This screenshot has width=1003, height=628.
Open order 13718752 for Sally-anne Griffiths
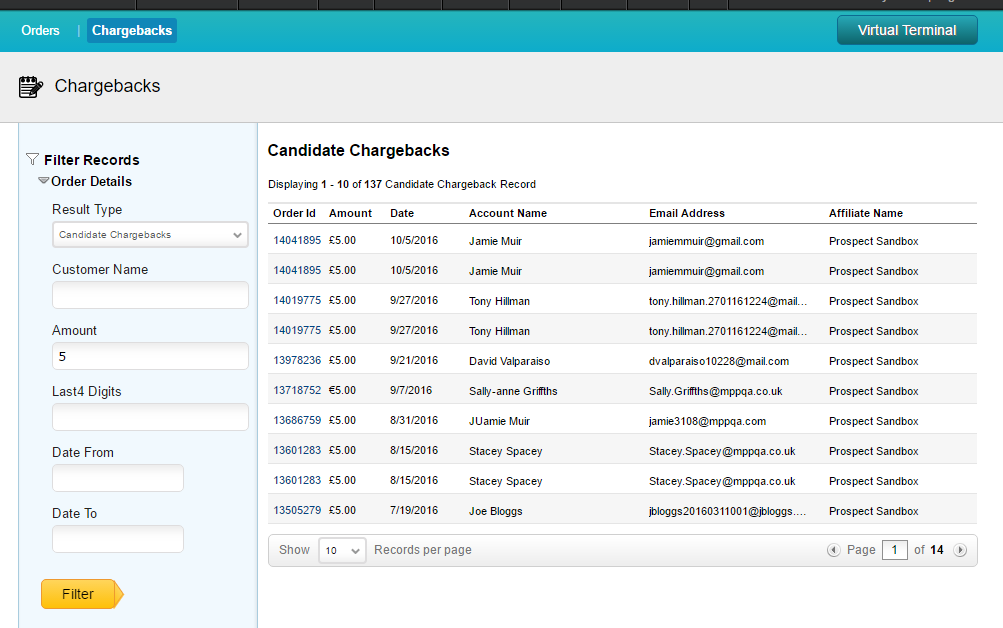click(x=297, y=391)
